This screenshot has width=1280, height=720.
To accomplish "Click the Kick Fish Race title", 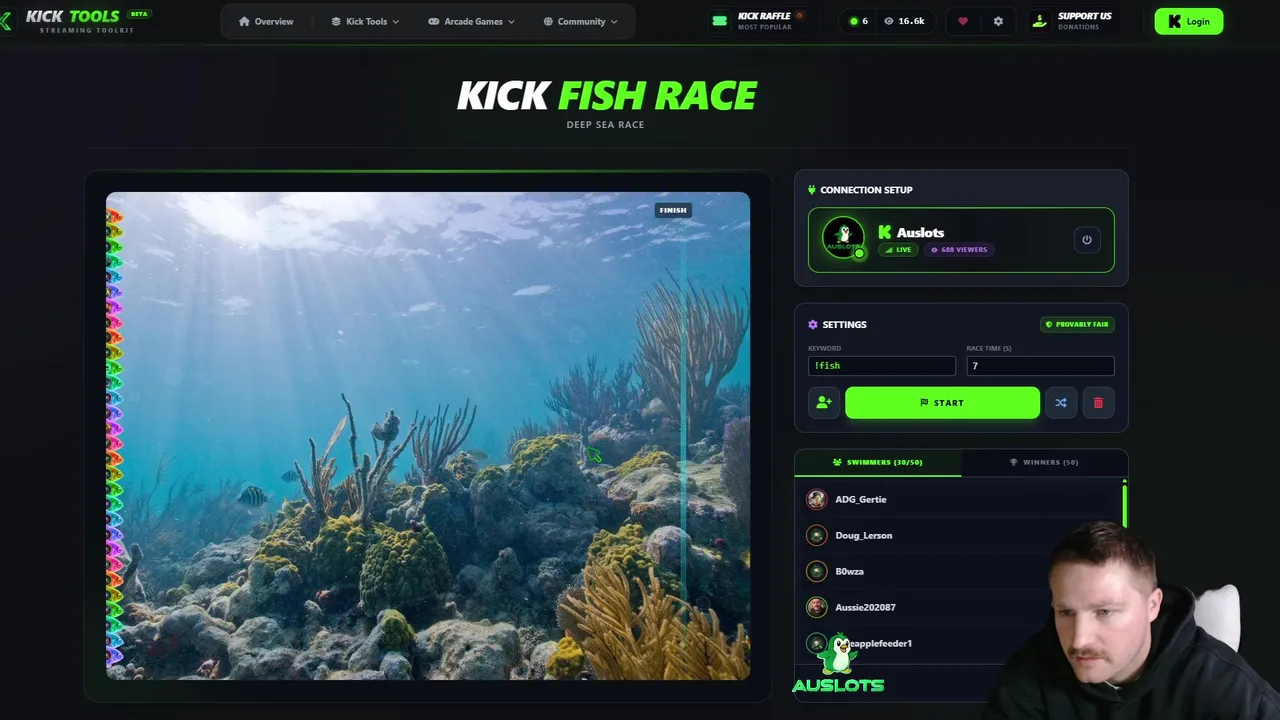I will [607, 95].
